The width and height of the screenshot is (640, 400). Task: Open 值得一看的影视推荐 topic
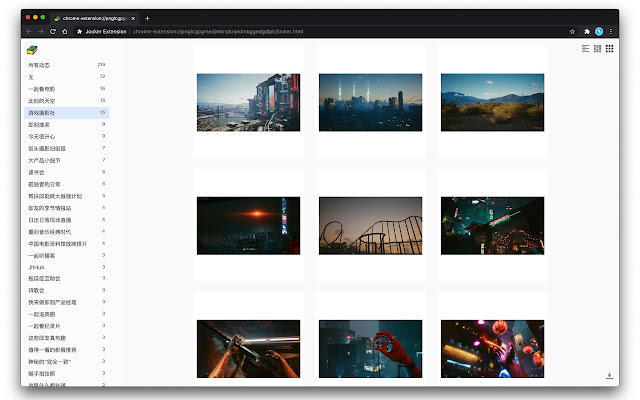click(x=67, y=349)
